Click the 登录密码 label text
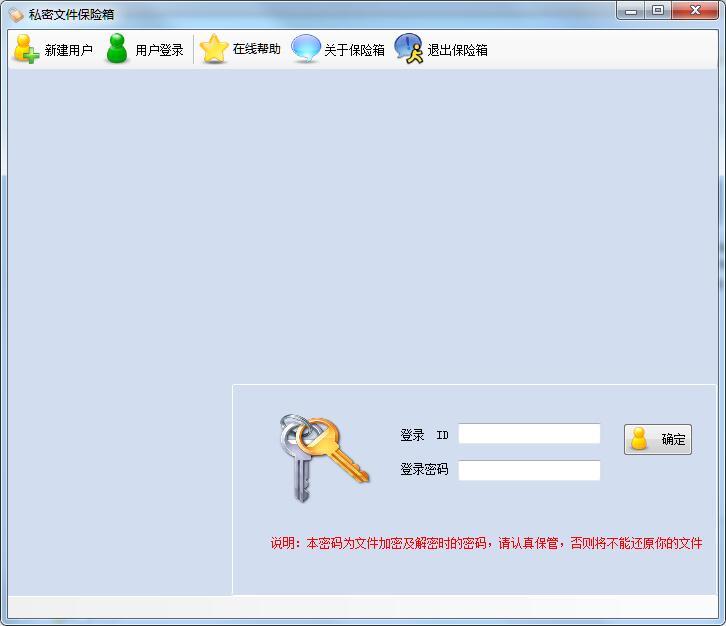Viewport: 726px width, 626px height. (x=424, y=470)
